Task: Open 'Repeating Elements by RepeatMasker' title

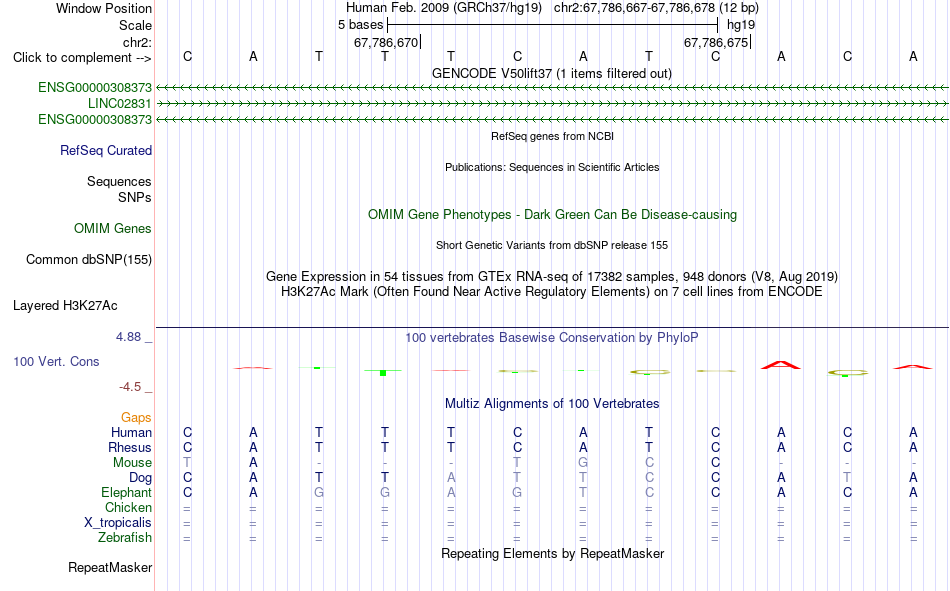Action: tap(553, 553)
